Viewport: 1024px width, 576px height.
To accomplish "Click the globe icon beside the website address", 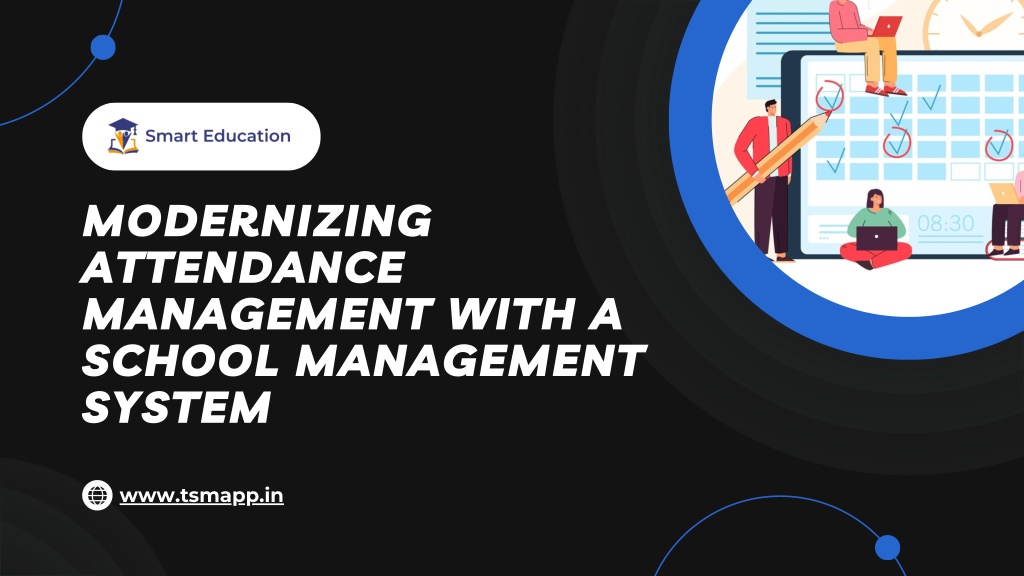I will pyautogui.click(x=97, y=495).
